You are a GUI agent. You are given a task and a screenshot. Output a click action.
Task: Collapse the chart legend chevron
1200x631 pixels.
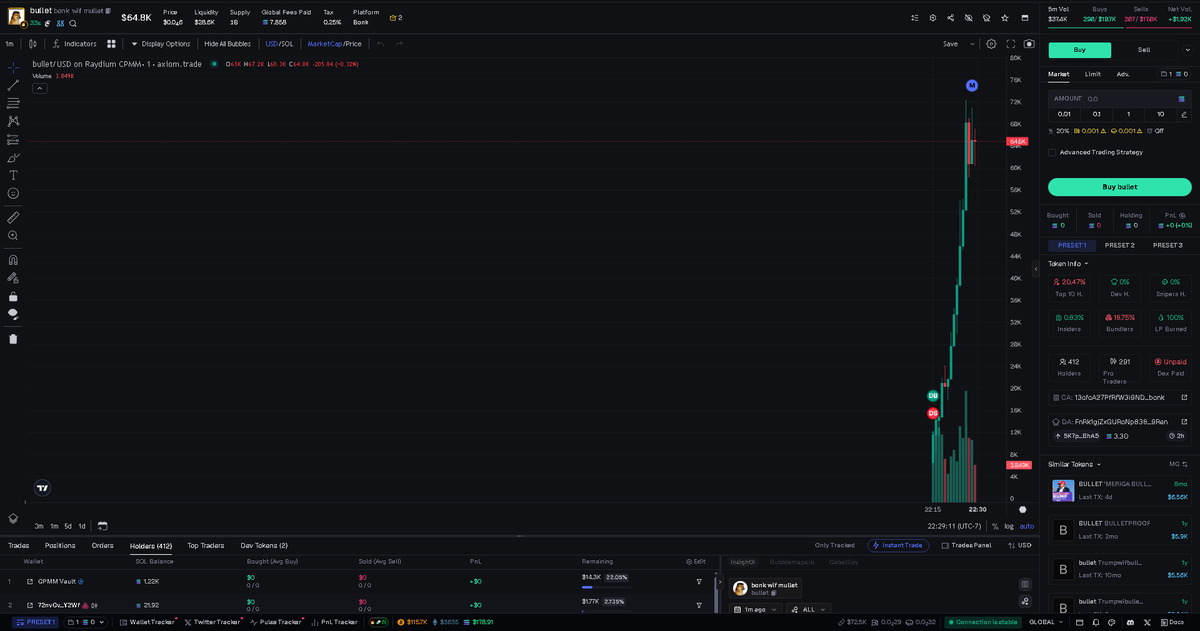(40, 88)
